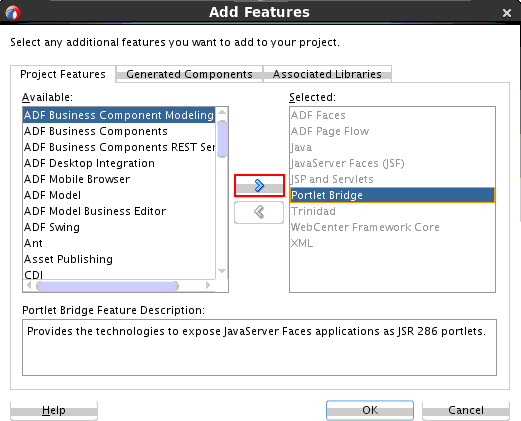Select ADF Mobile Browser feature
Image resolution: width=521 pixels, height=421 pixels.
119,179
